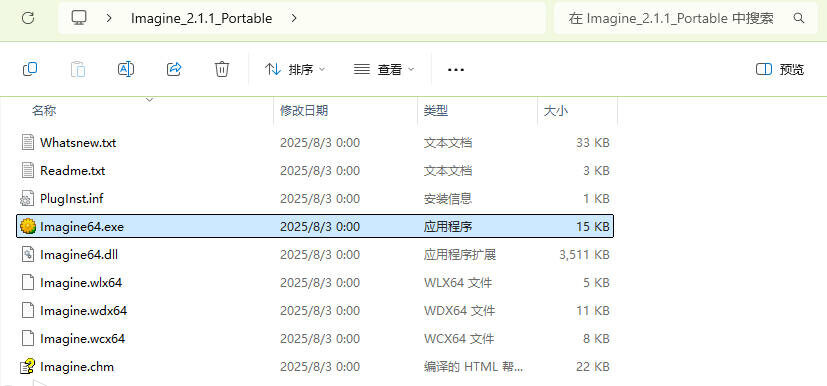The width and height of the screenshot is (827, 386).
Task: Click the Copy toolbar icon
Action: [x=30, y=69]
